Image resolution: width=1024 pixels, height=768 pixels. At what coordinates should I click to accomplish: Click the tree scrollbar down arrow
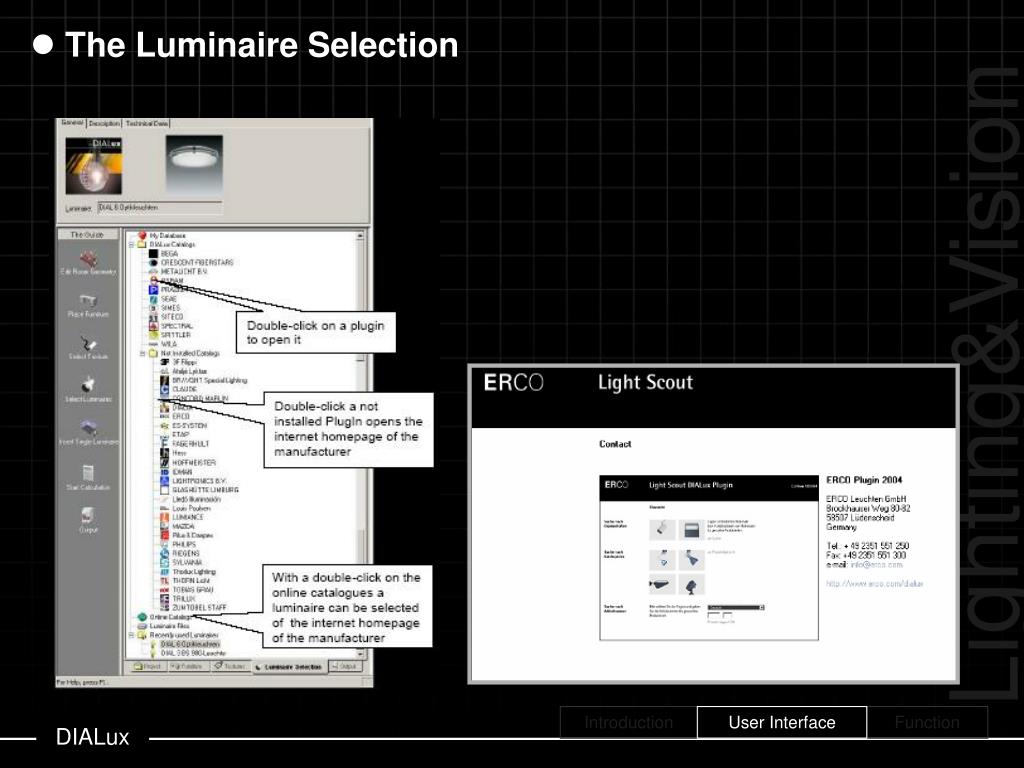(x=360, y=653)
